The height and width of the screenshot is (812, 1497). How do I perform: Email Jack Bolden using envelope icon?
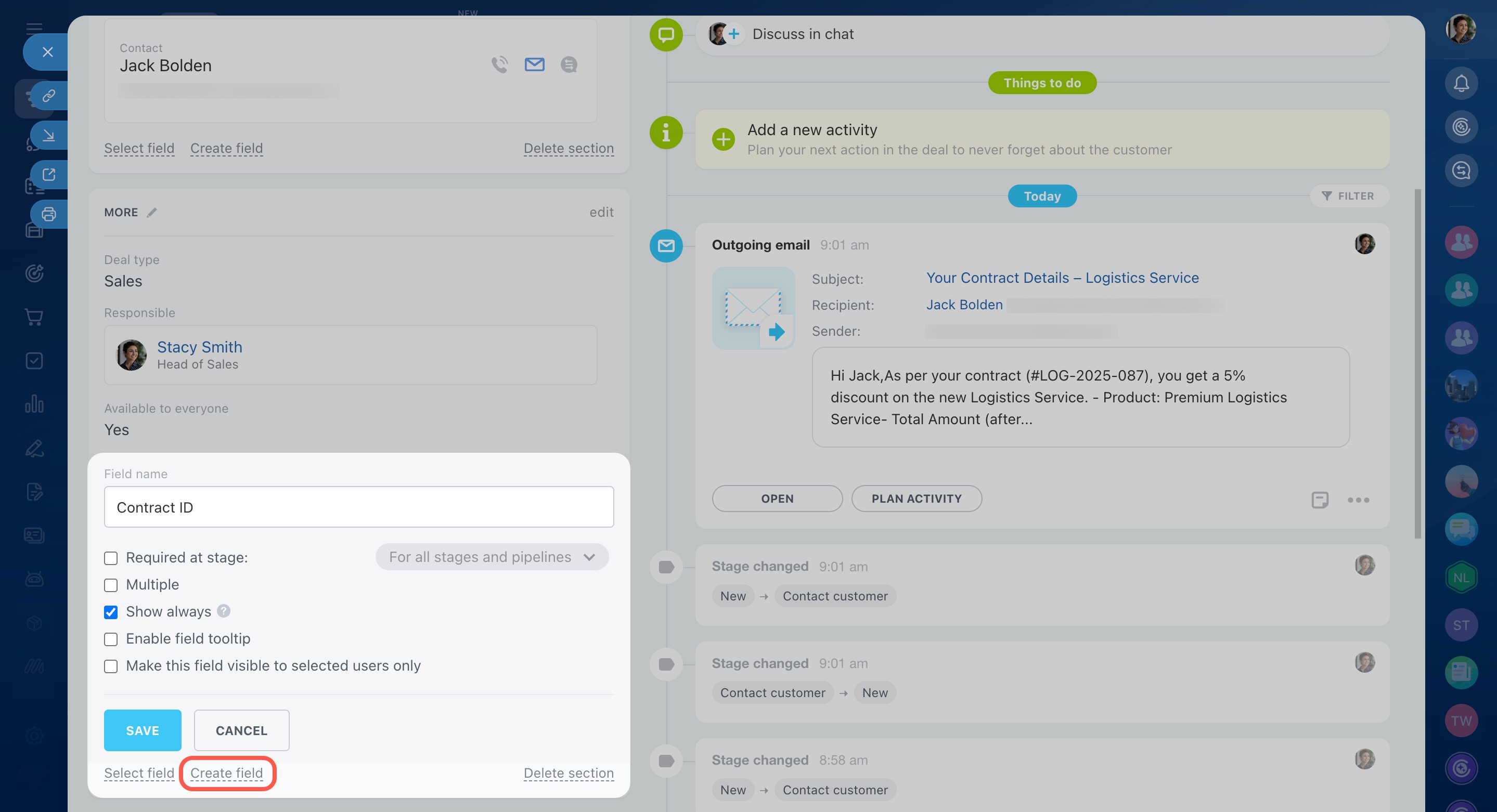pyautogui.click(x=534, y=64)
